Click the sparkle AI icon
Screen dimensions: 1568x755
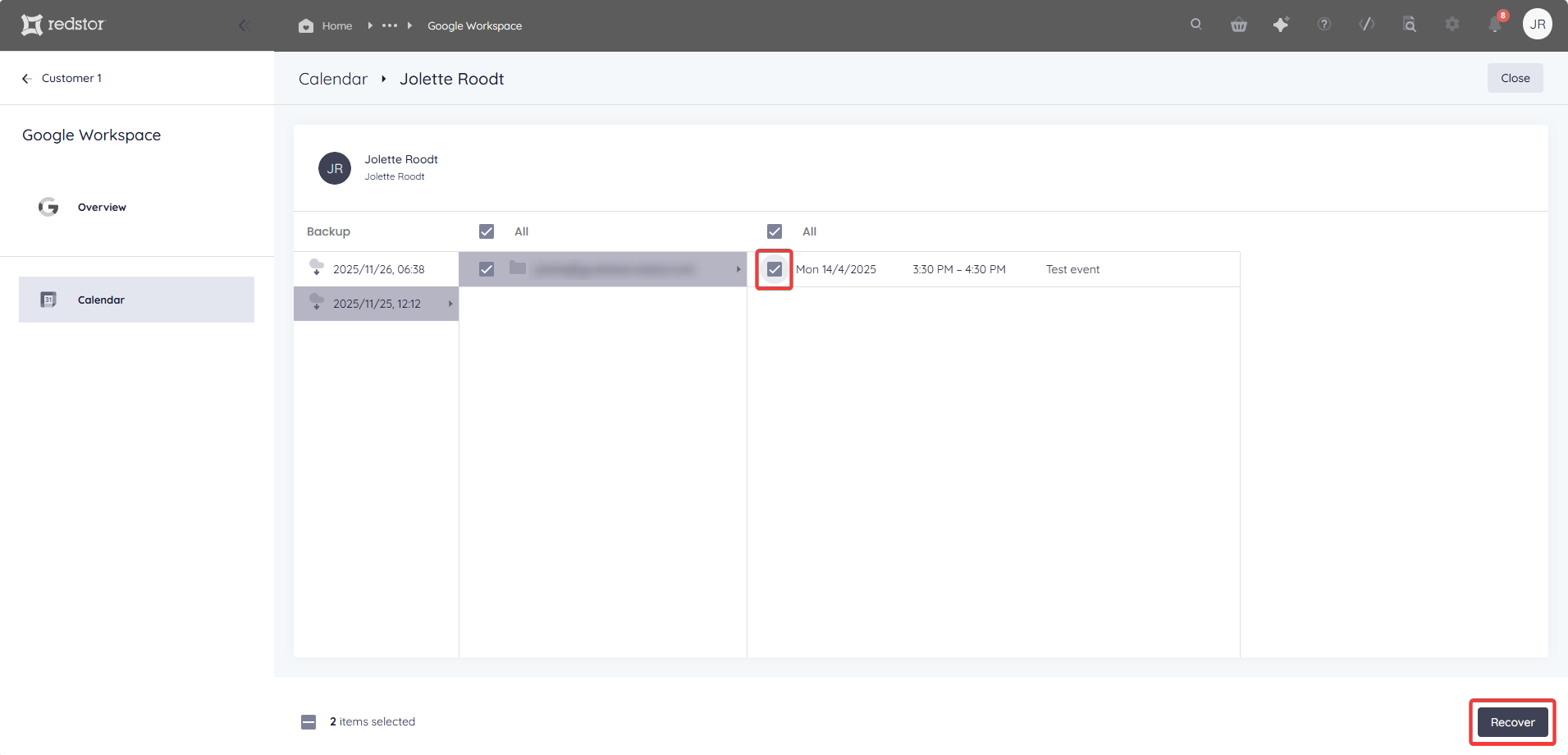pos(1281,25)
